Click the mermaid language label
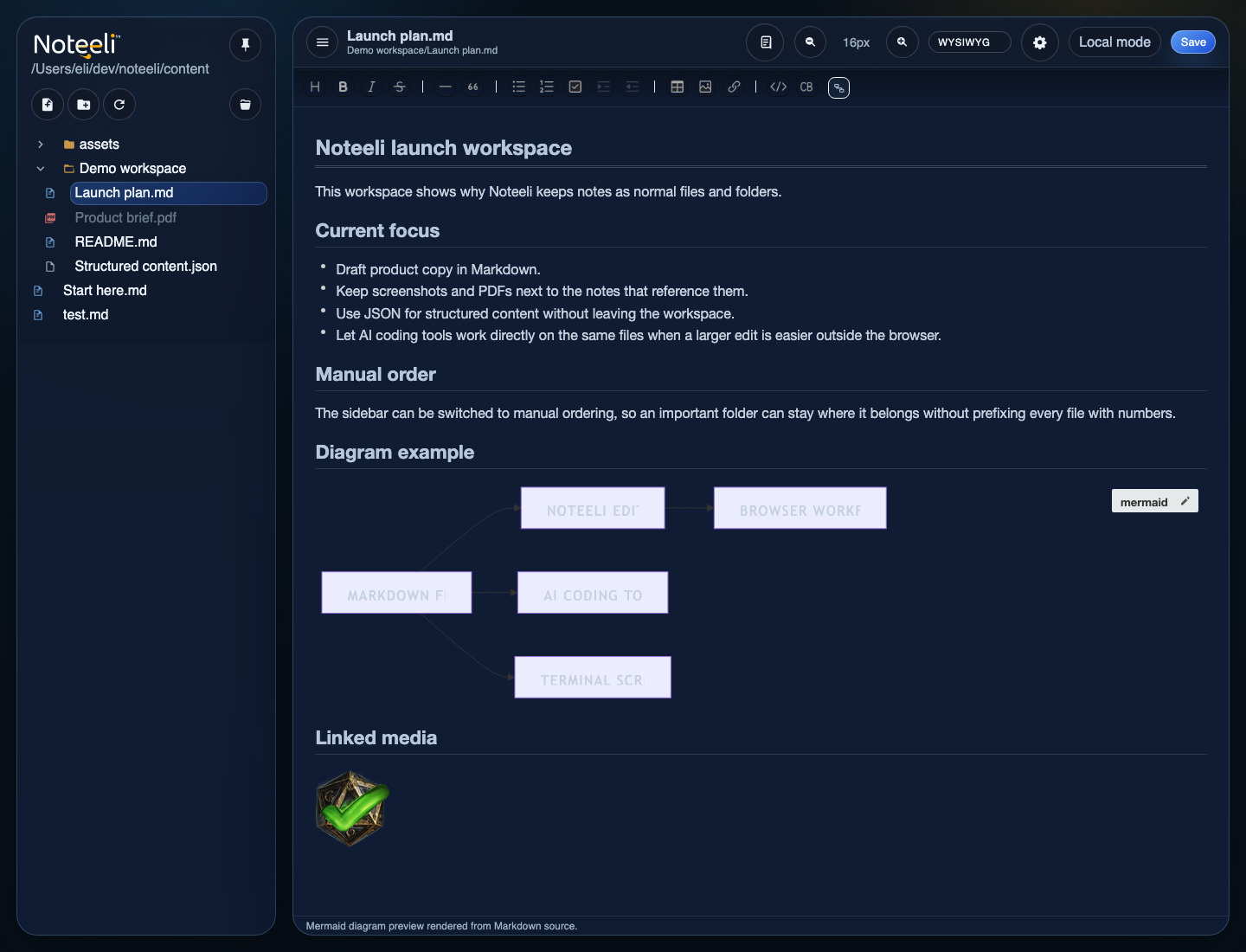The height and width of the screenshot is (952, 1246). (x=1144, y=502)
